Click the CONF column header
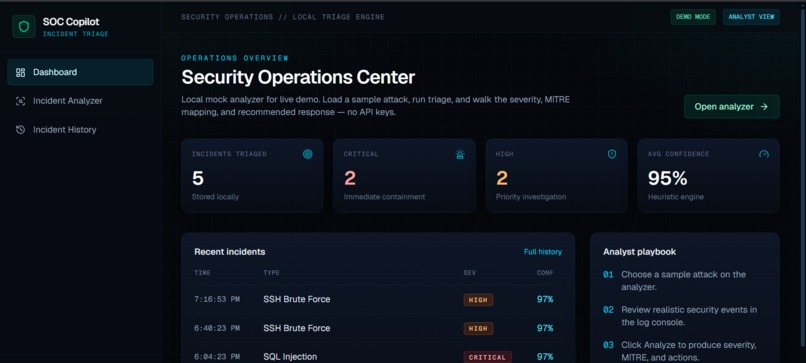 coord(545,273)
